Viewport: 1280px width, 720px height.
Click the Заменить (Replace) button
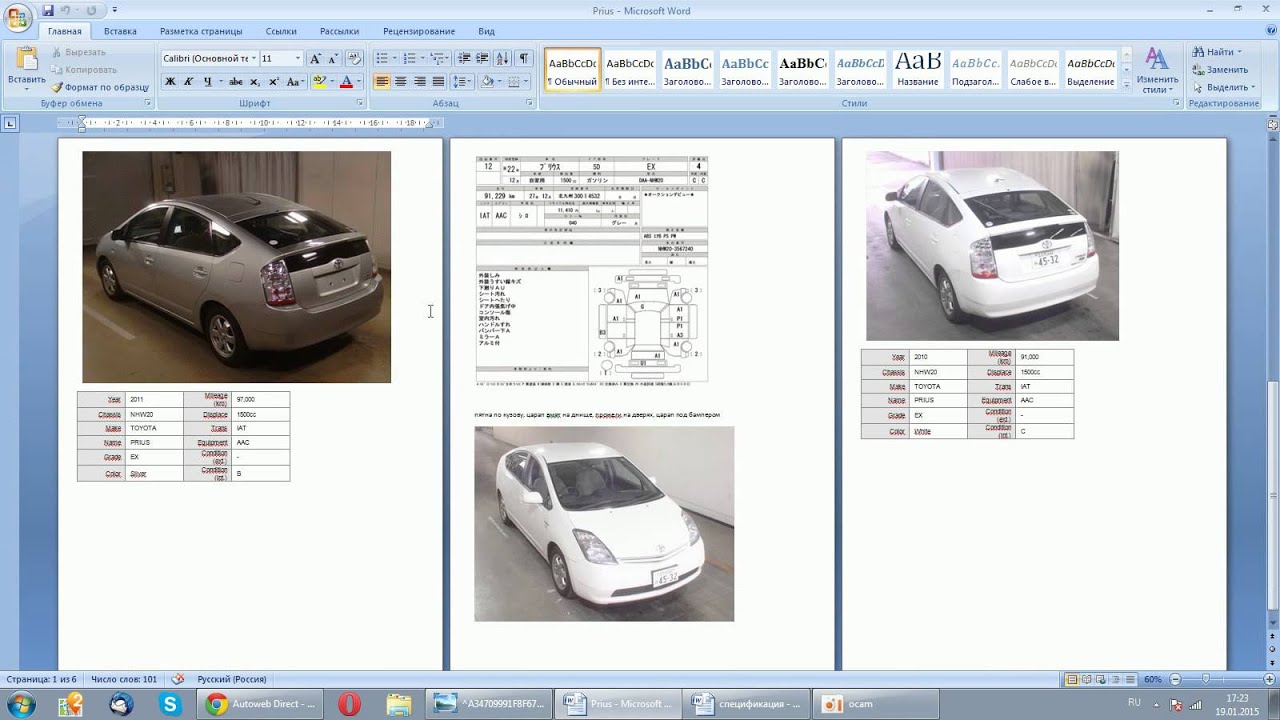point(1219,70)
